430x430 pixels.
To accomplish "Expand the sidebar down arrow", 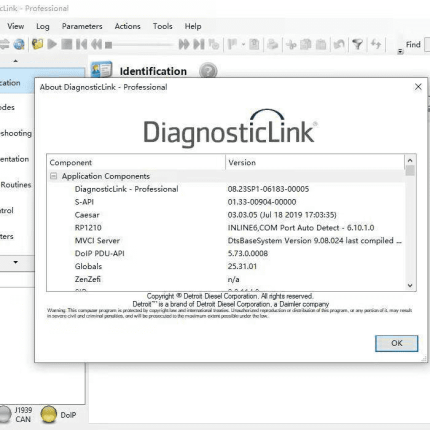I will click(x=16, y=262).
